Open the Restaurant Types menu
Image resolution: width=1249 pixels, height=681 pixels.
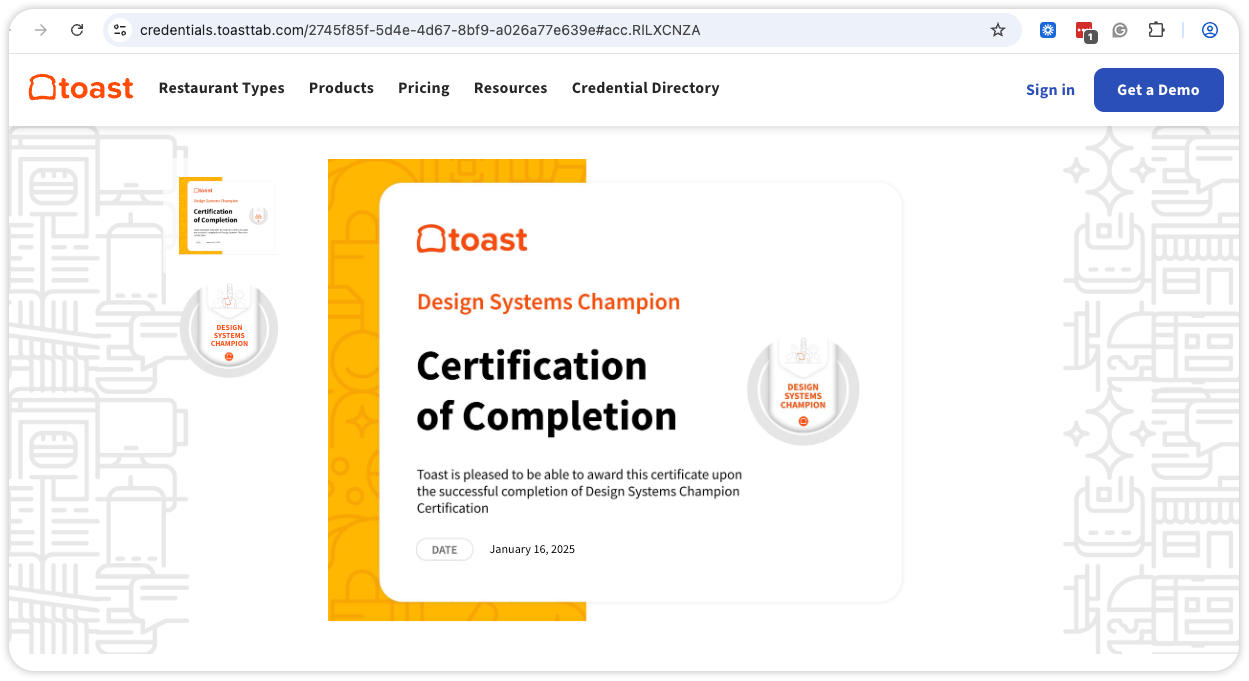pyautogui.click(x=222, y=88)
